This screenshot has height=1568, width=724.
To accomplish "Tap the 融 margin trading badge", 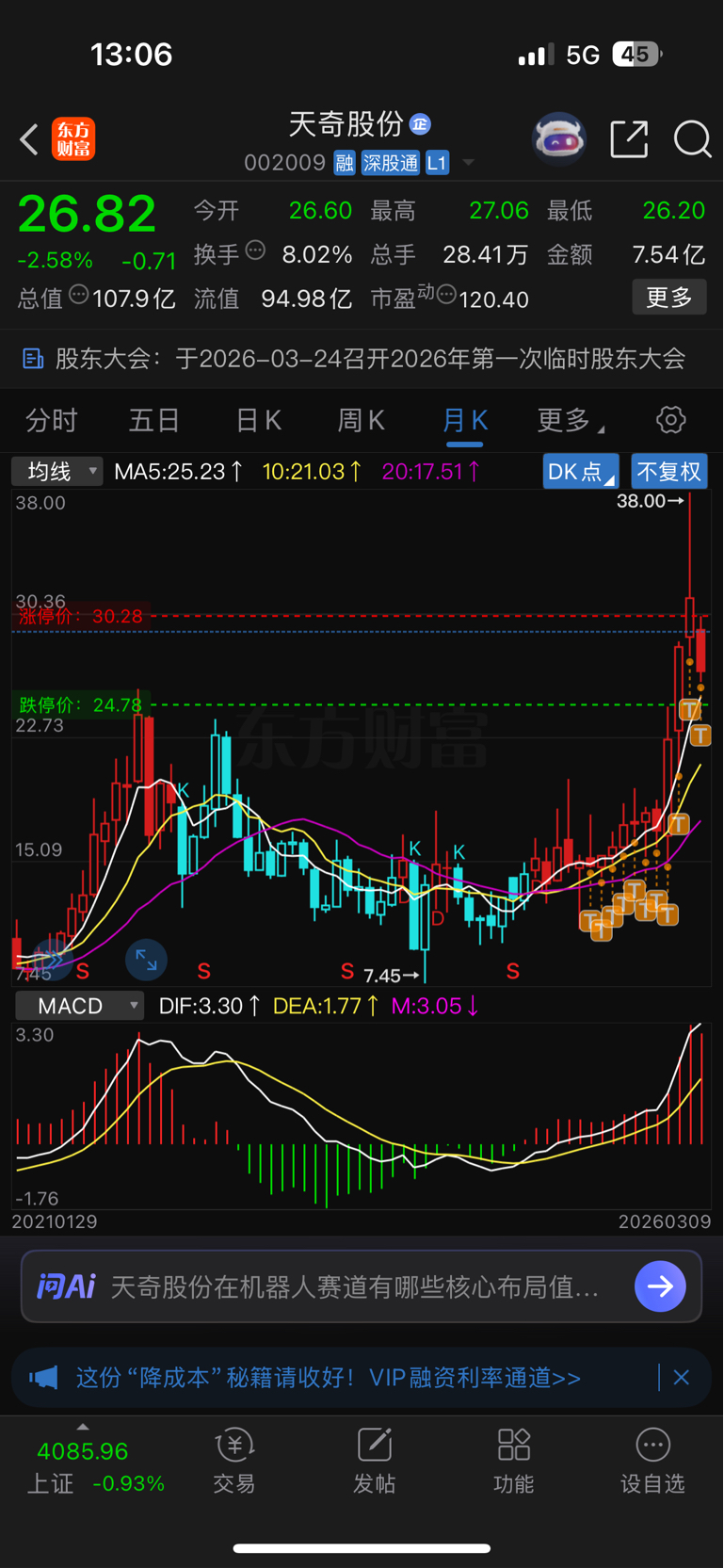I will point(345,163).
